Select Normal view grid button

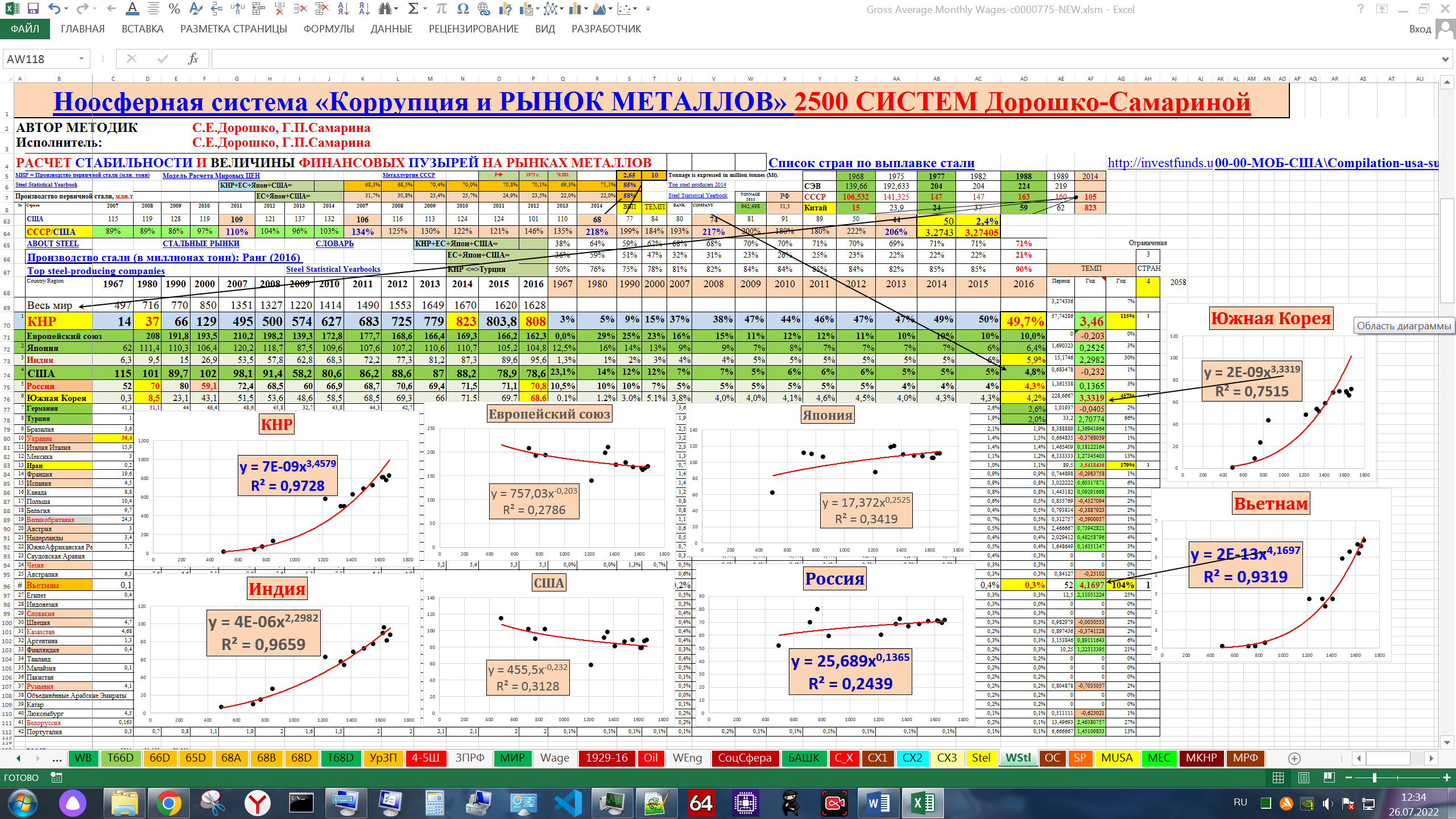[x=1278, y=777]
